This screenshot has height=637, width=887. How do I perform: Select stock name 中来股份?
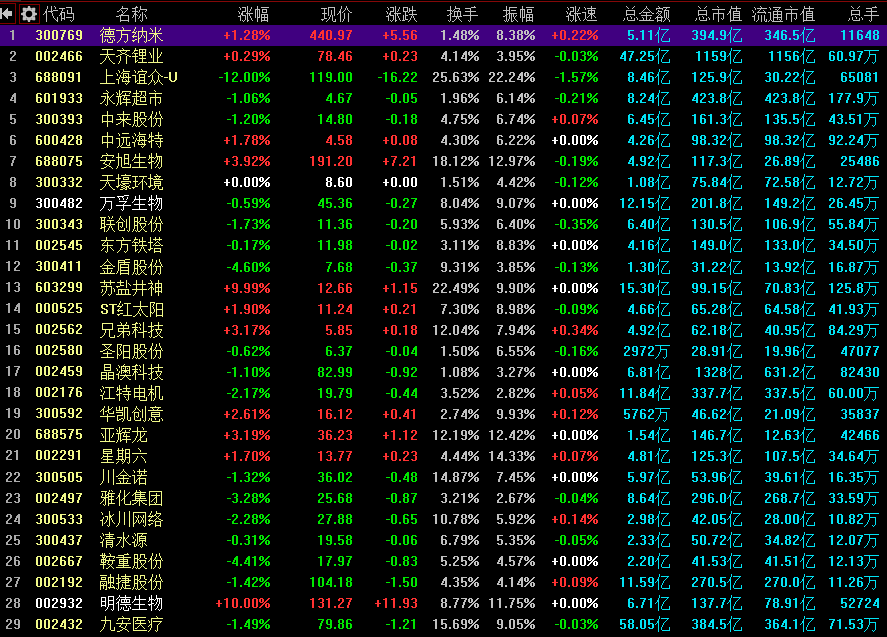[x=131, y=119]
